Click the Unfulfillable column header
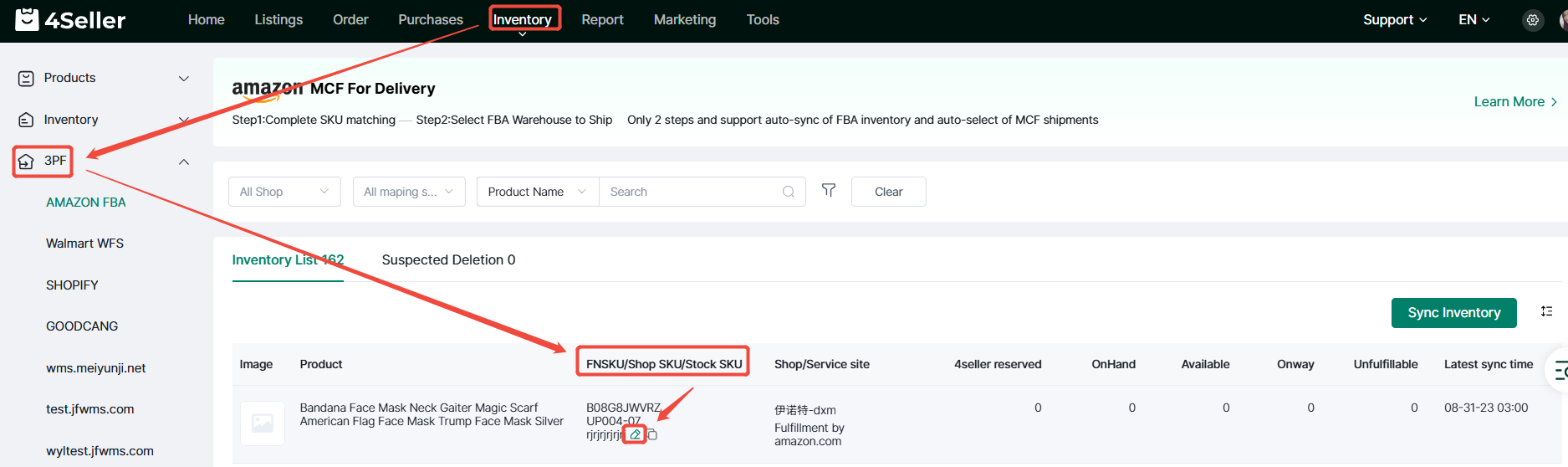This screenshot has height=467, width=1568. pos(1386,364)
